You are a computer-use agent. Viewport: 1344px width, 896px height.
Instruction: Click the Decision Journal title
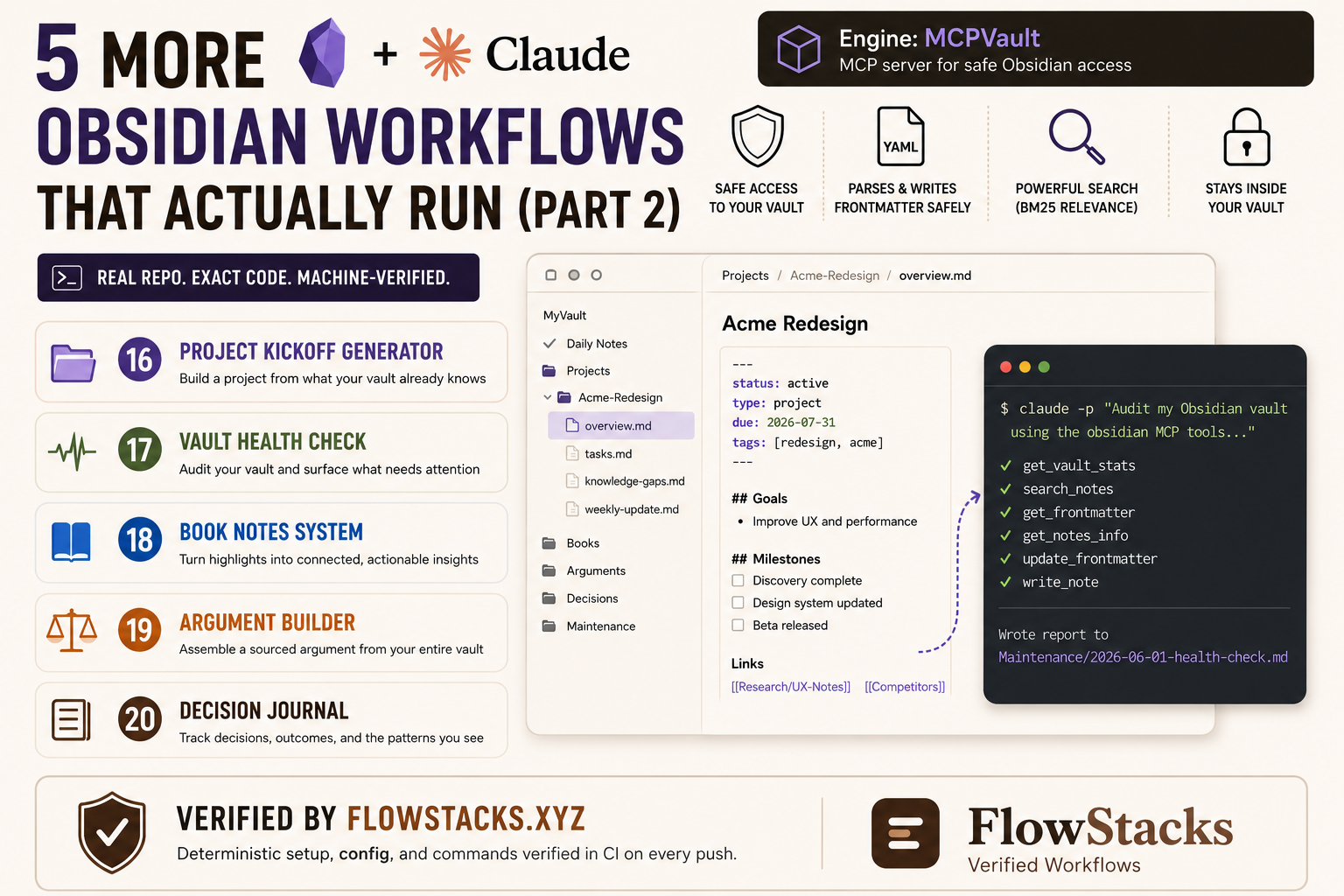click(x=264, y=710)
